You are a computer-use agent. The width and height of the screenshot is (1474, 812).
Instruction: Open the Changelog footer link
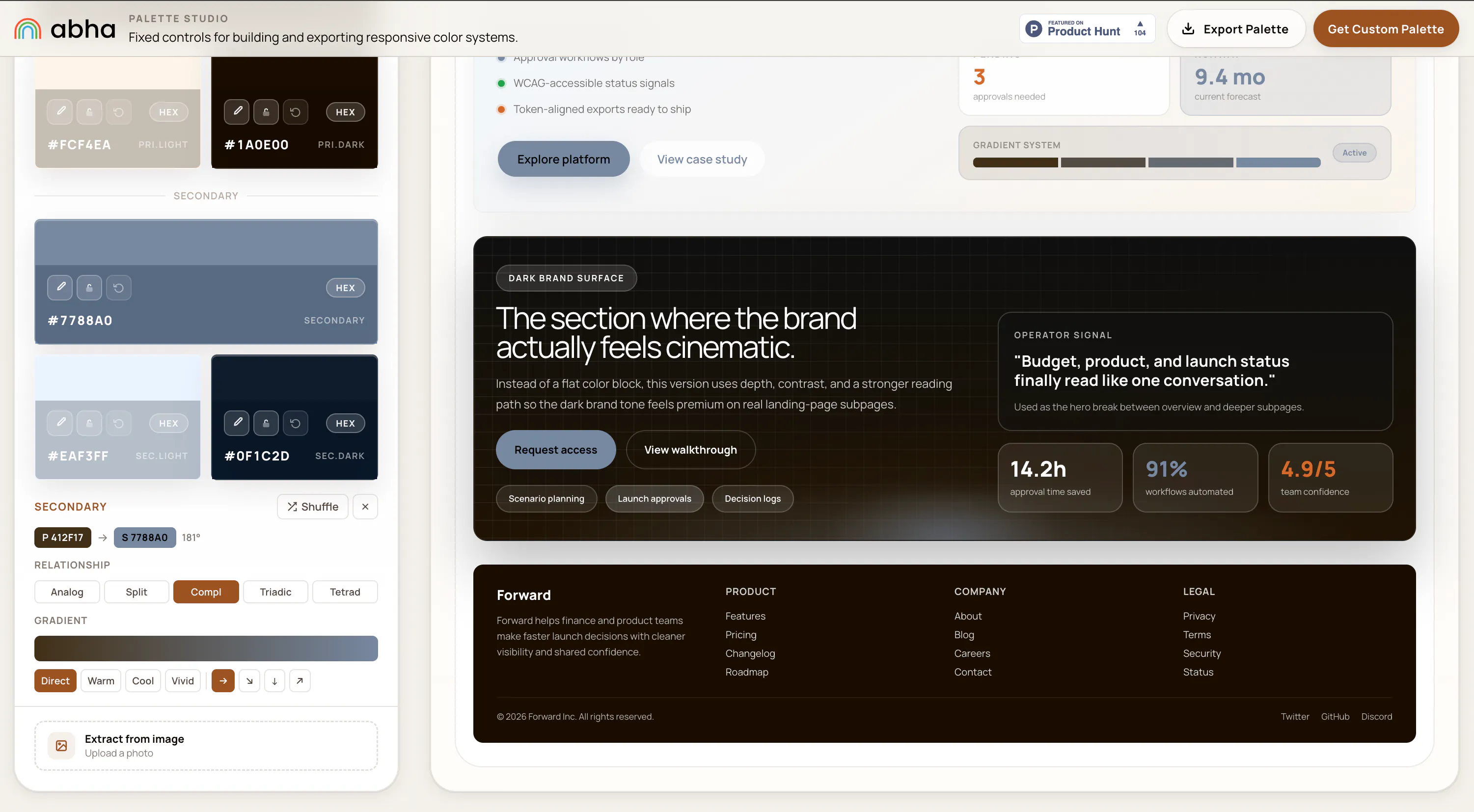[750, 653]
